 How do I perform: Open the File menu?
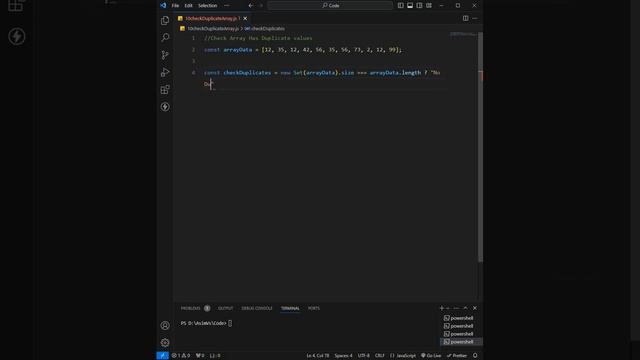coord(175,5)
